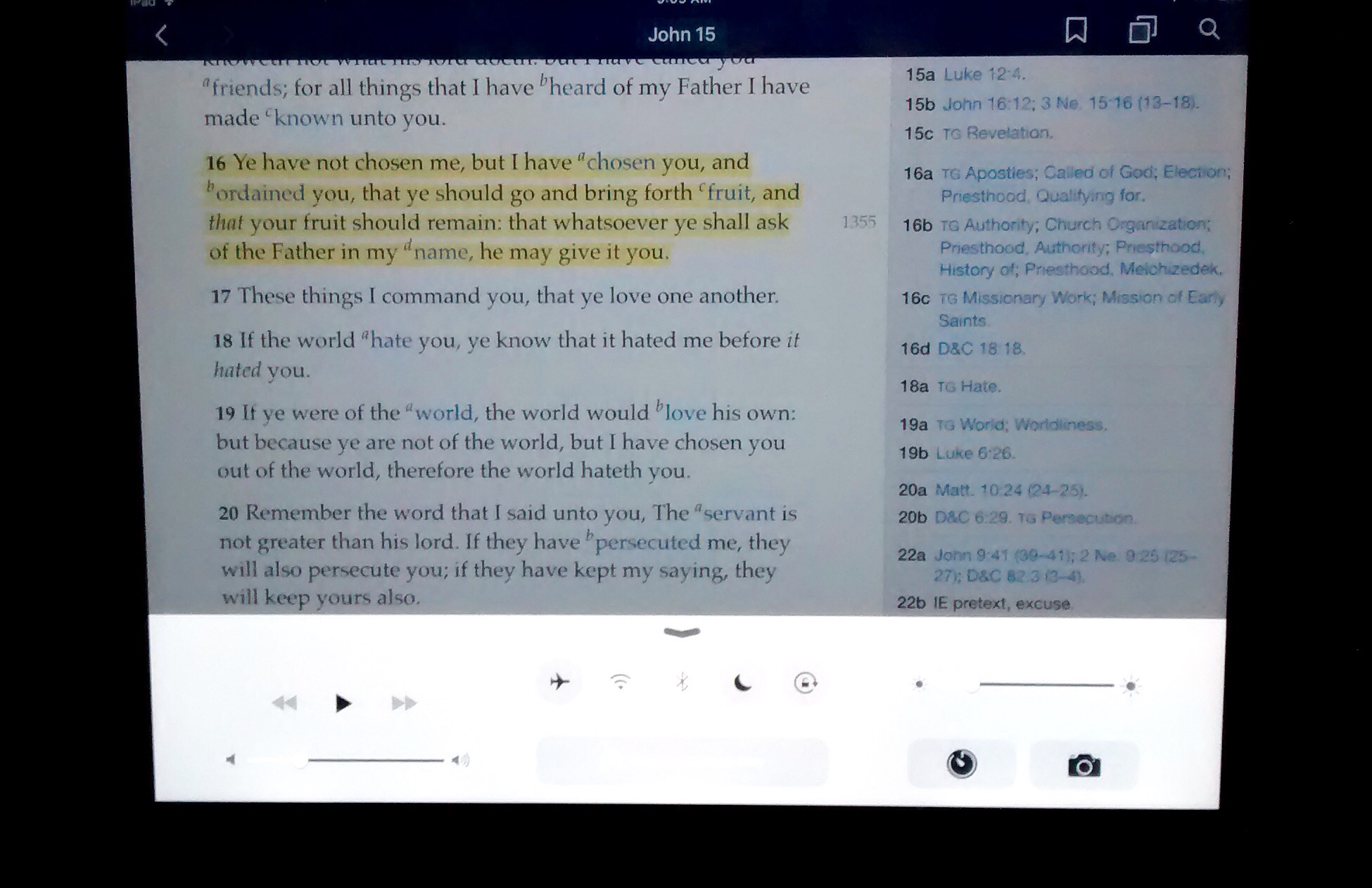
Task: Open TG World footnote 19a
Action: (972, 425)
